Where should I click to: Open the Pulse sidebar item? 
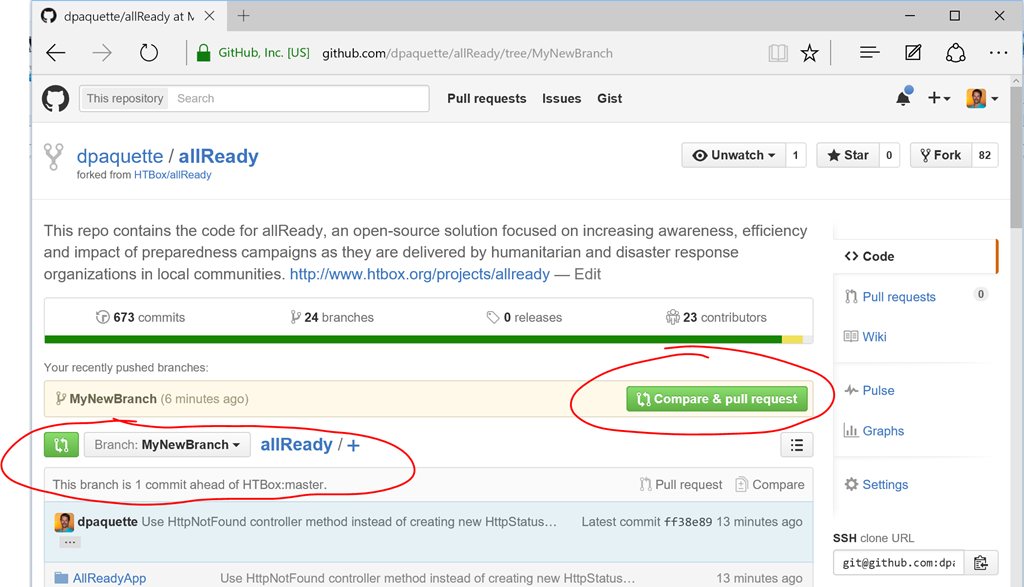(x=878, y=390)
